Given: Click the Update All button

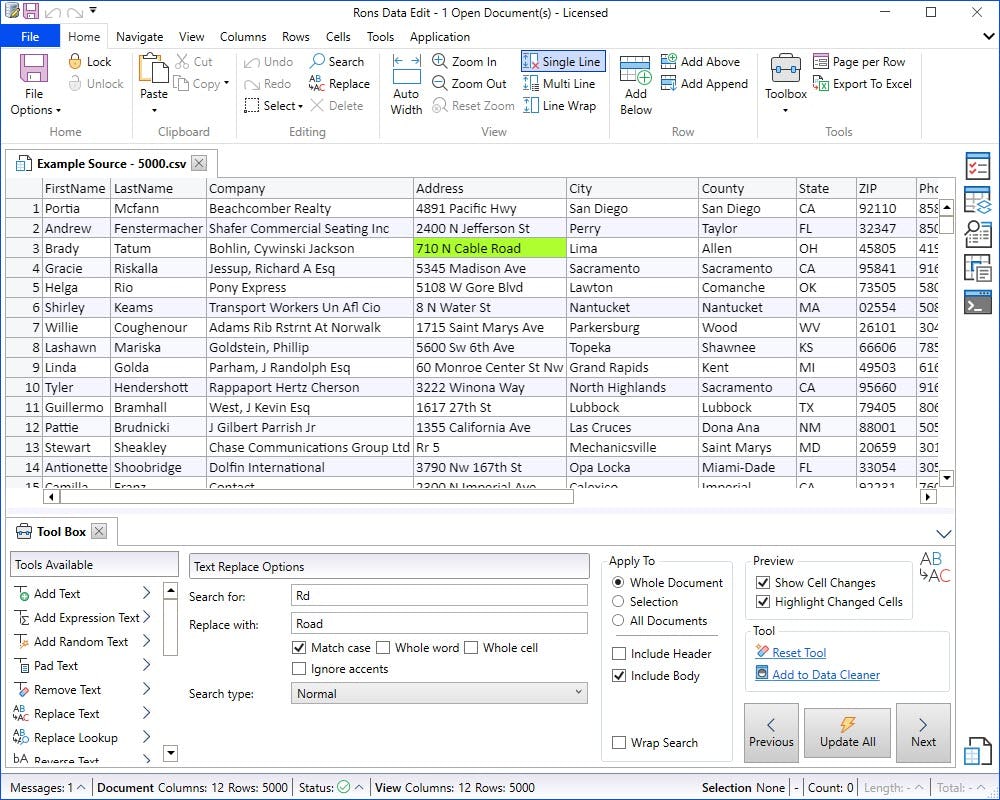Looking at the screenshot, I should click(847, 731).
